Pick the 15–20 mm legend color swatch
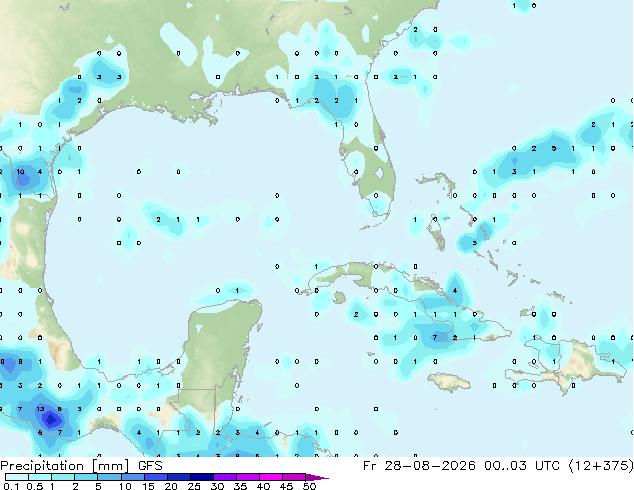The image size is (634, 490). point(155,477)
